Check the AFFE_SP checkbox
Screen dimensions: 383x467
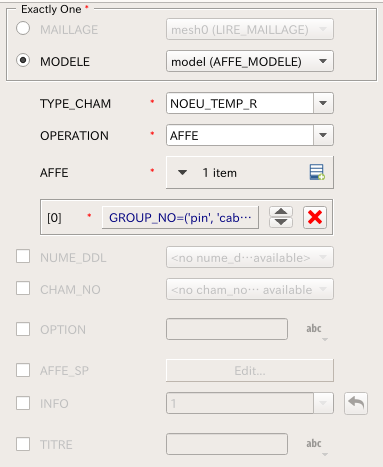pos(23,370)
